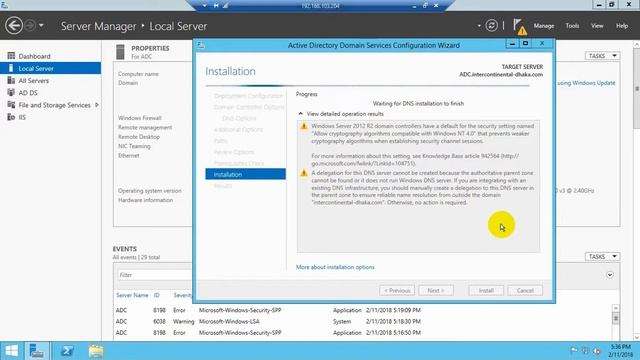Select File and Storage Services

[x=54, y=105]
